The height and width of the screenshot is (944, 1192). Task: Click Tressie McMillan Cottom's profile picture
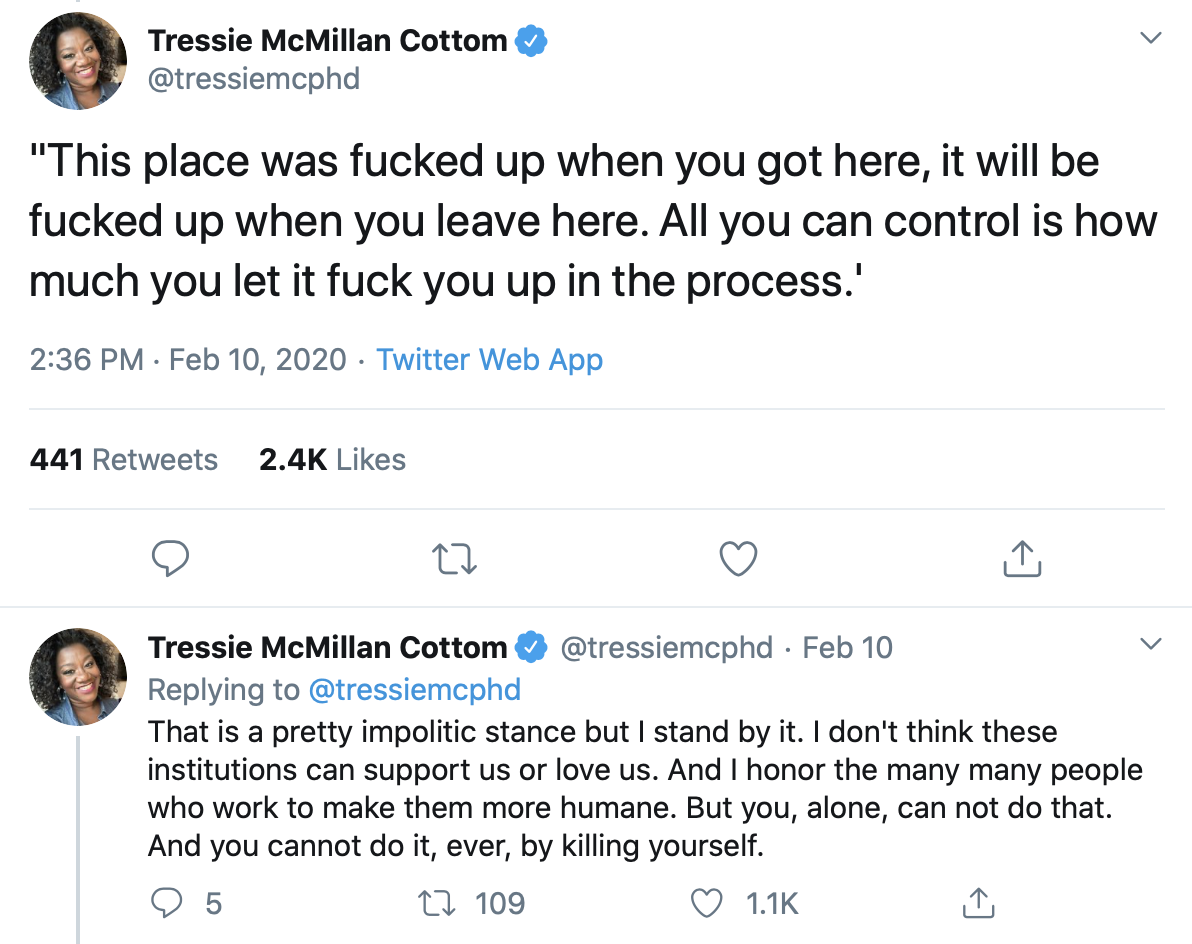(77, 60)
